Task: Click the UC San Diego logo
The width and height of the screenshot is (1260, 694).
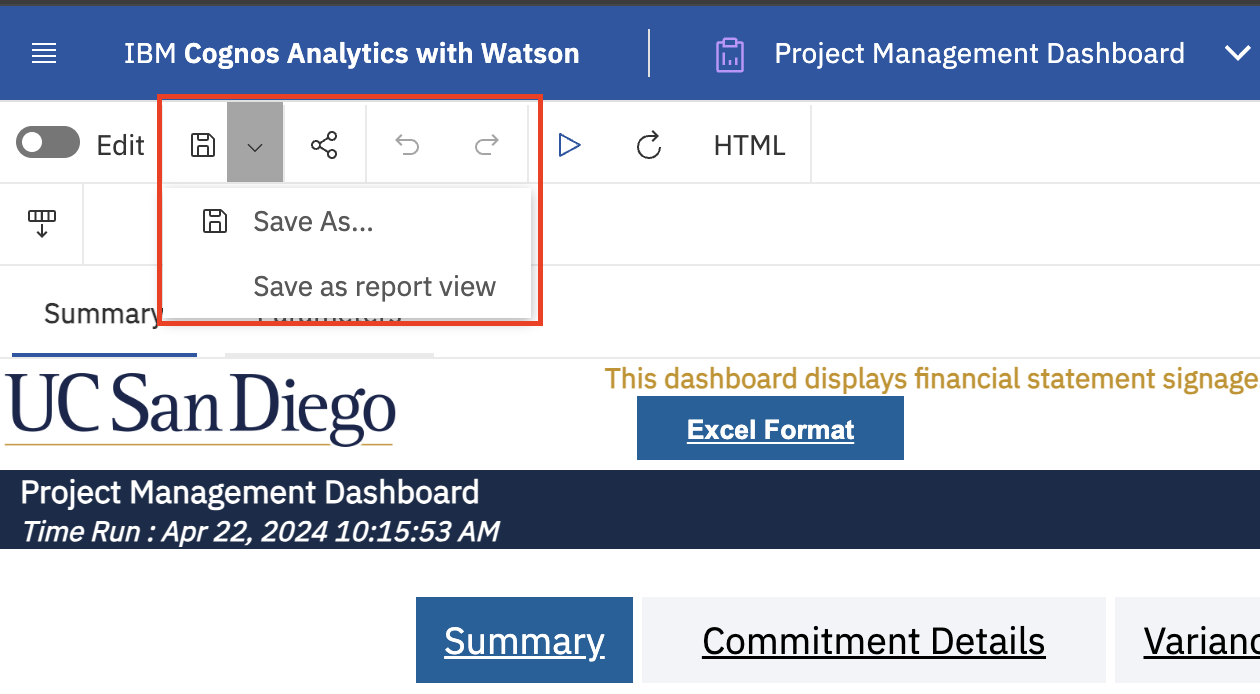Action: pyautogui.click(x=200, y=408)
